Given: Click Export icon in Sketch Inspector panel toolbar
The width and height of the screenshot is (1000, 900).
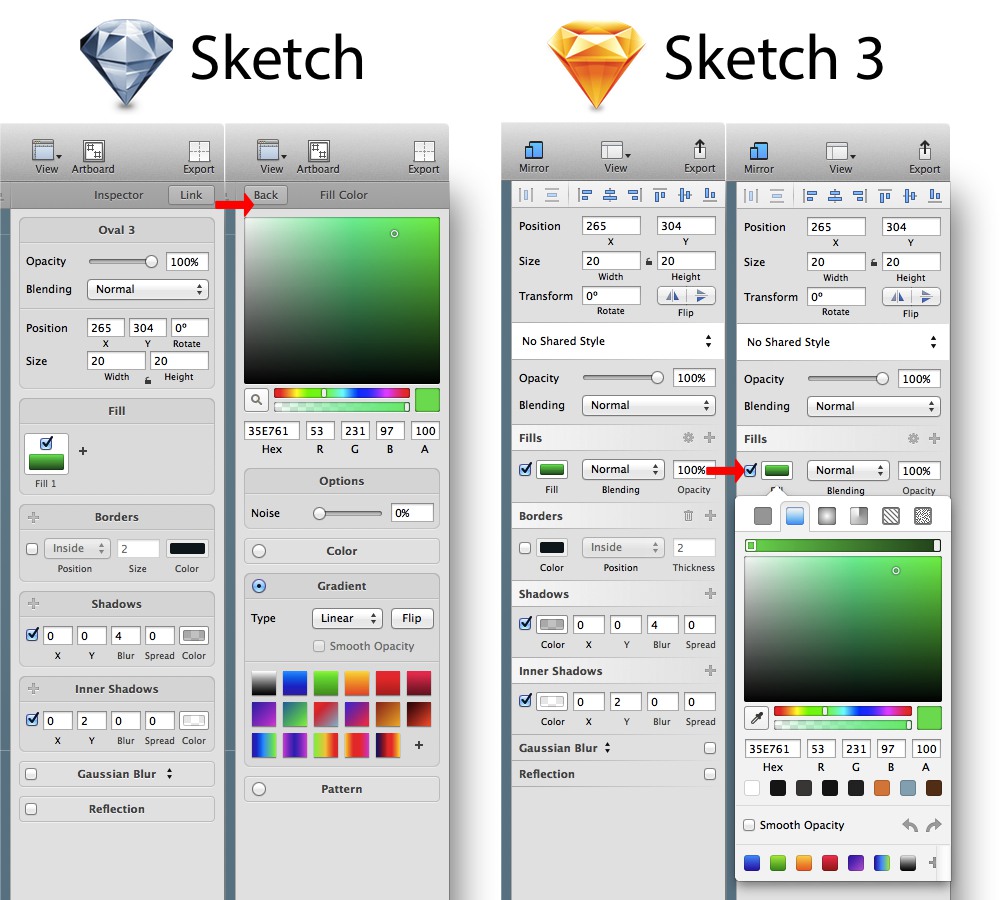Looking at the screenshot, I should 199,151.
